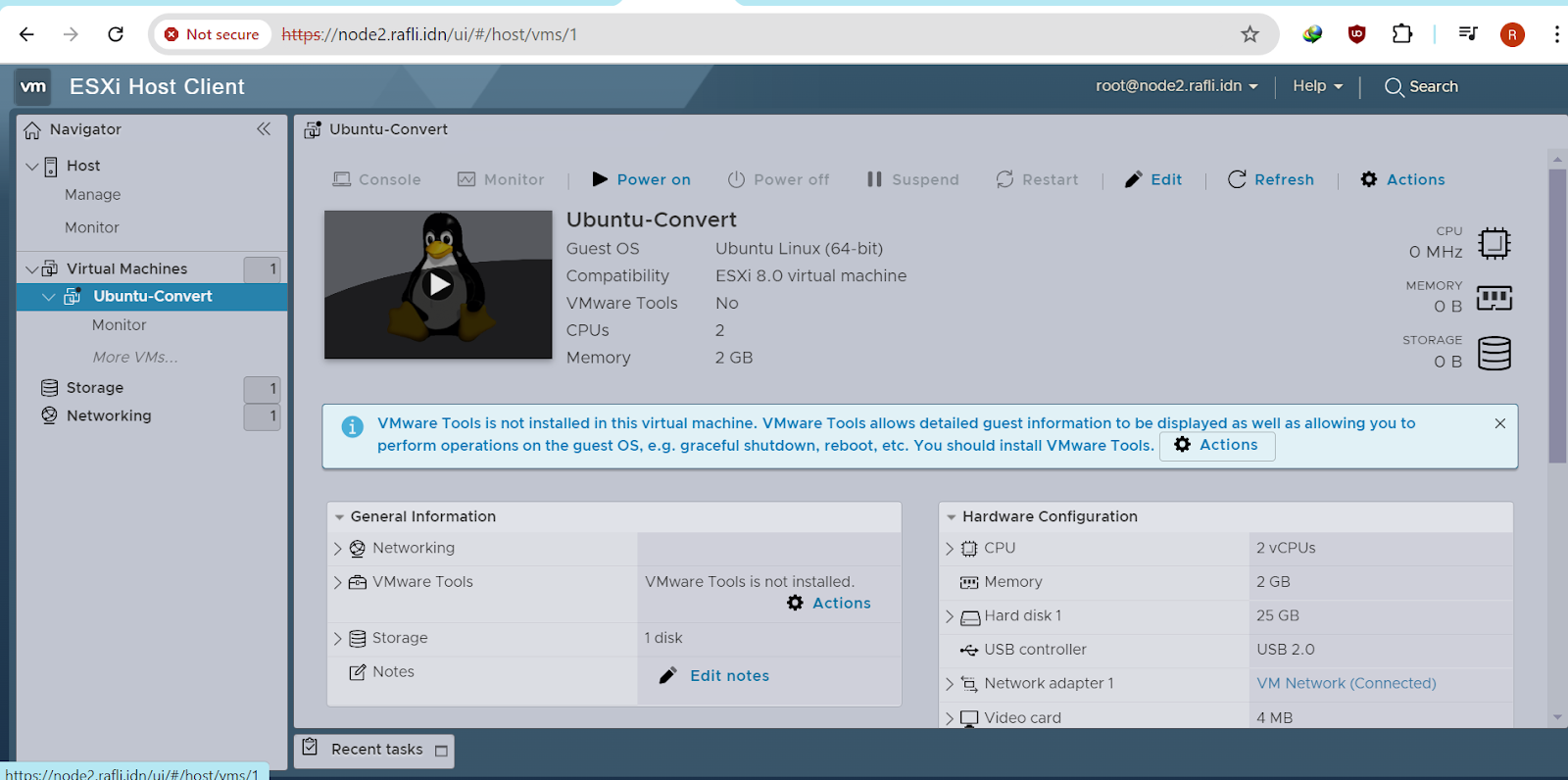The height and width of the screenshot is (780, 1568).
Task: Open the Console toolbar button
Action: [377, 179]
